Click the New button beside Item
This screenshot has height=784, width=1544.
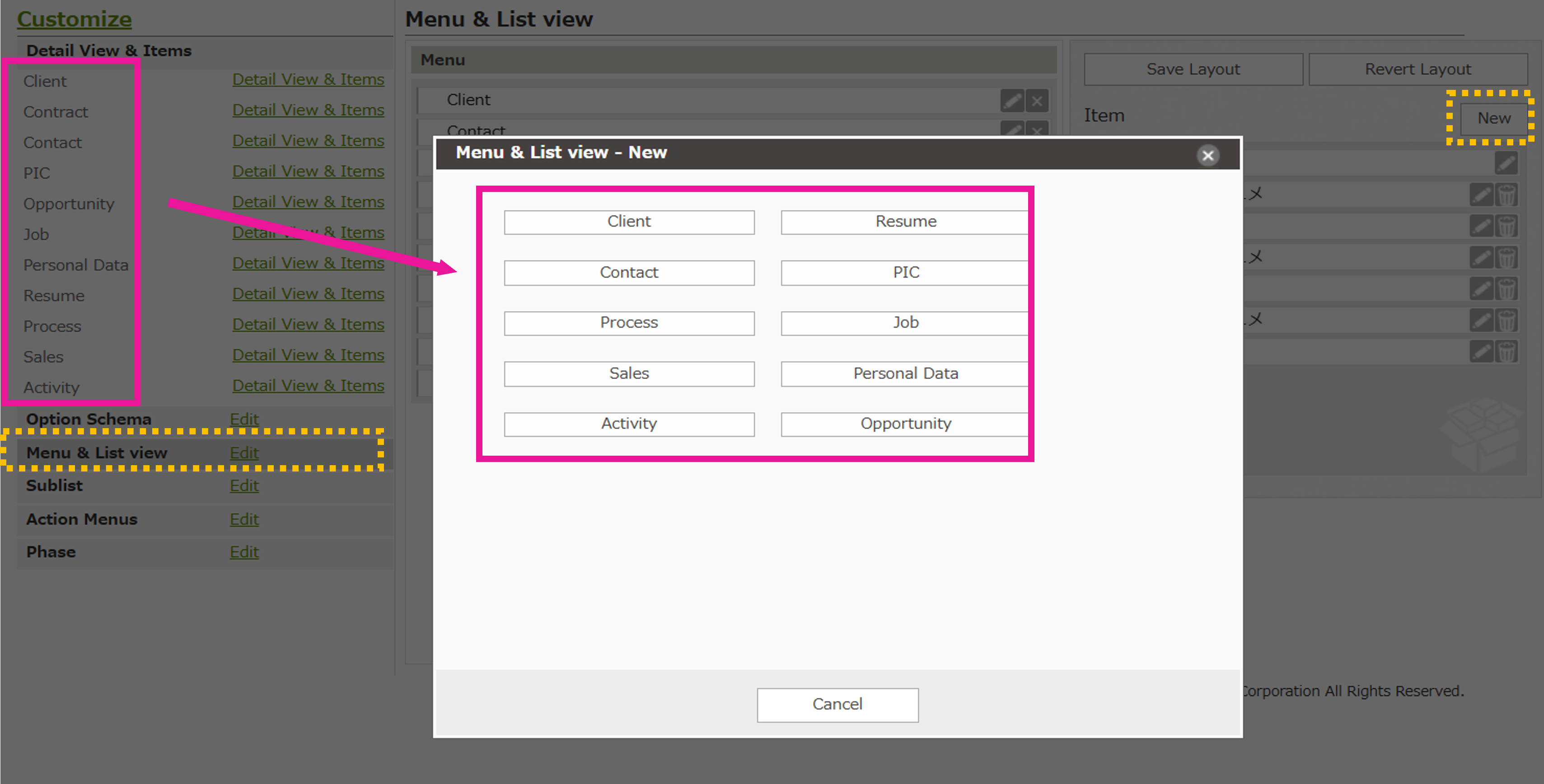1494,119
